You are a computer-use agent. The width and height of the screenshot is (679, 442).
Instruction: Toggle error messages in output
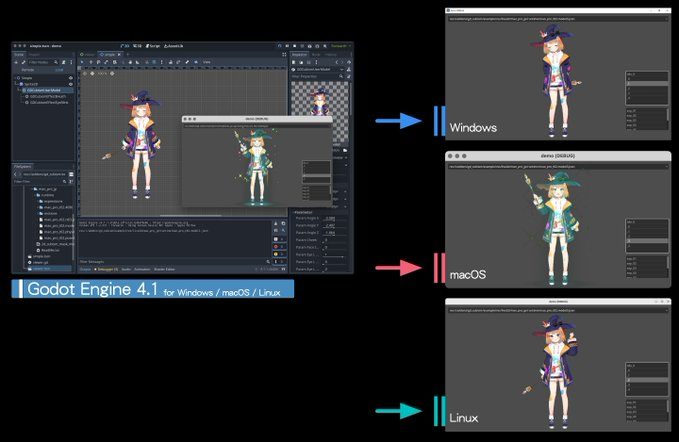pyautogui.click(x=278, y=246)
